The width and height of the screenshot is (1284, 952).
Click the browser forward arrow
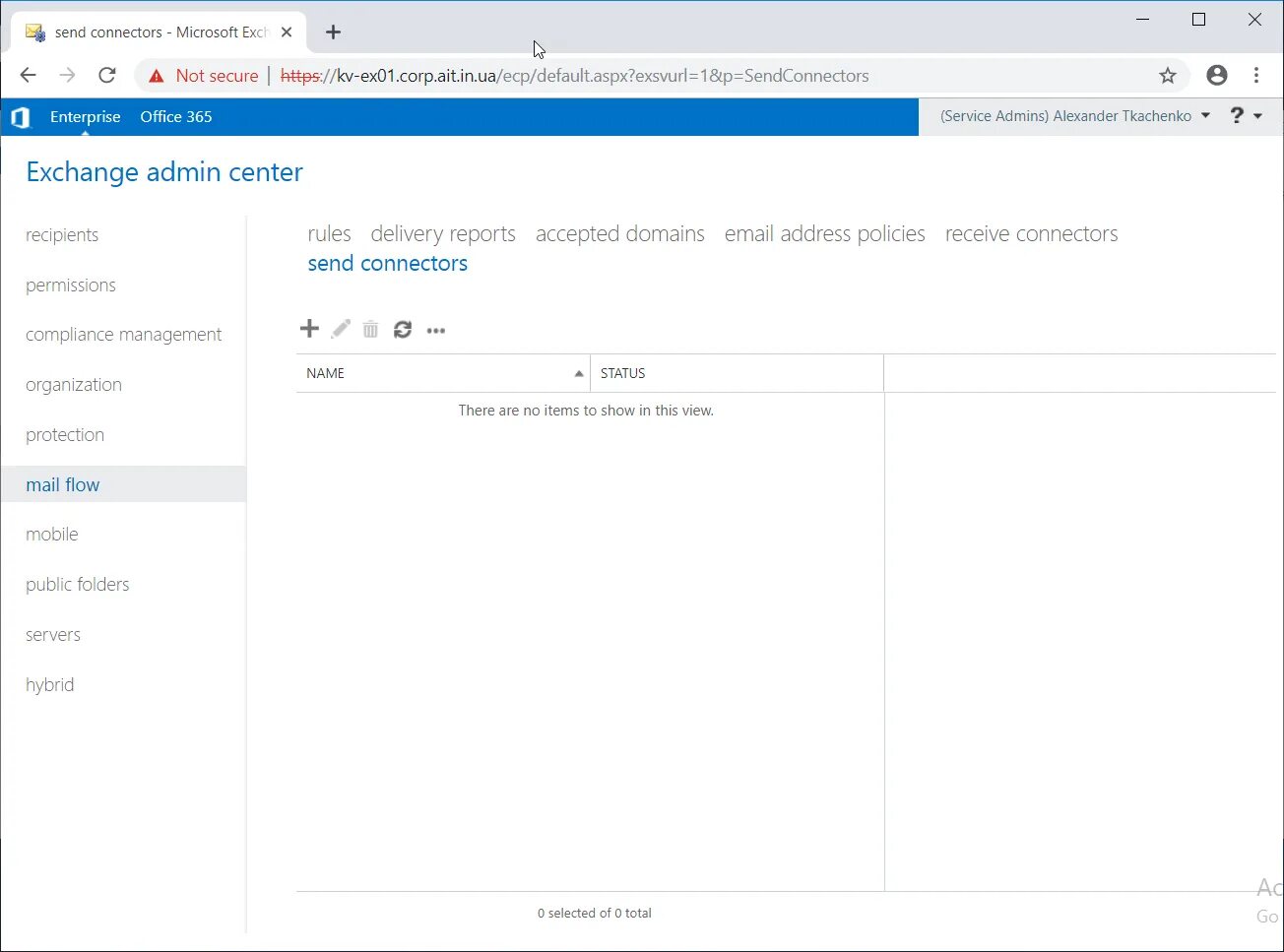point(67,75)
